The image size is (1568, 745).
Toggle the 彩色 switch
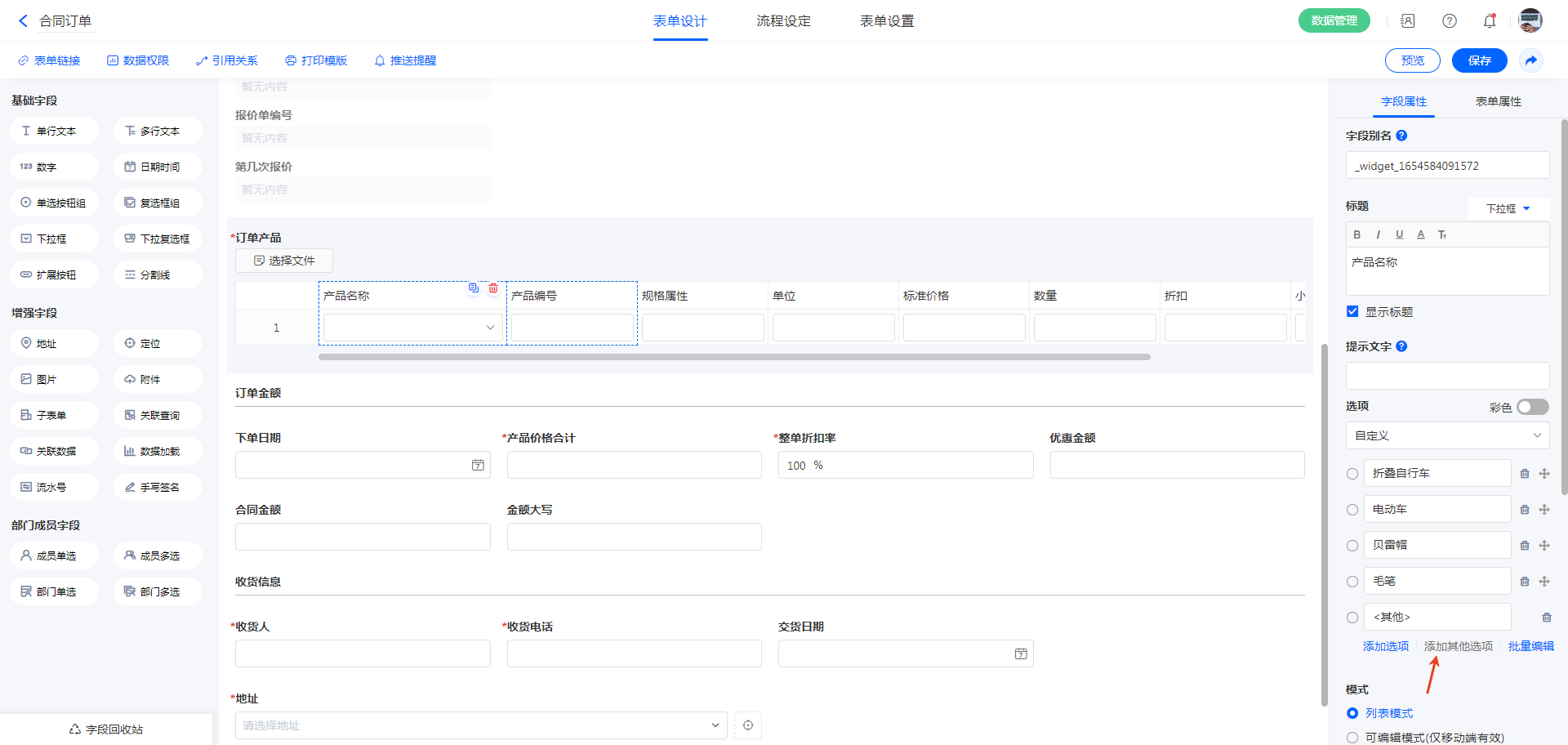pyautogui.click(x=1532, y=407)
